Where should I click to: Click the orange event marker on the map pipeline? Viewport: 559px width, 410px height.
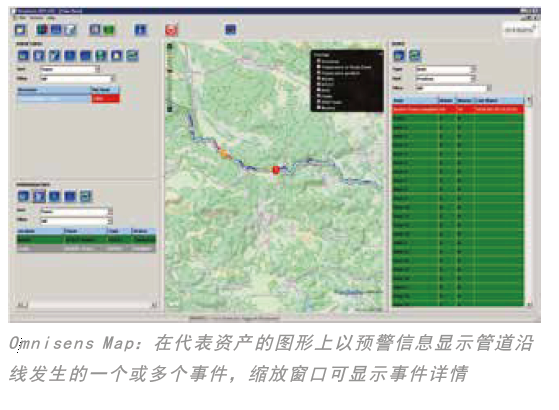[225, 154]
